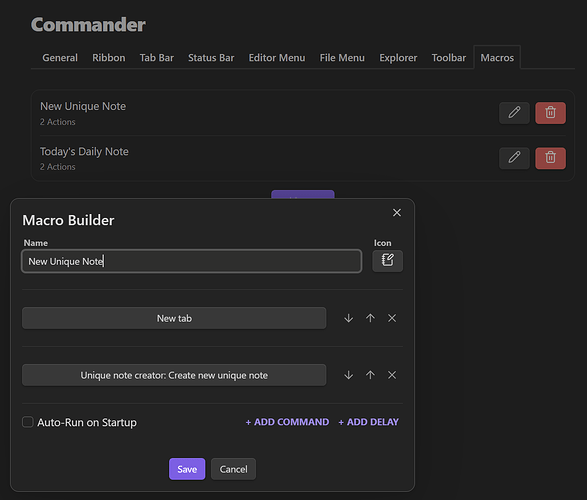
Task: Edit the Today's Daily Note macro
Action: (514, 158)
